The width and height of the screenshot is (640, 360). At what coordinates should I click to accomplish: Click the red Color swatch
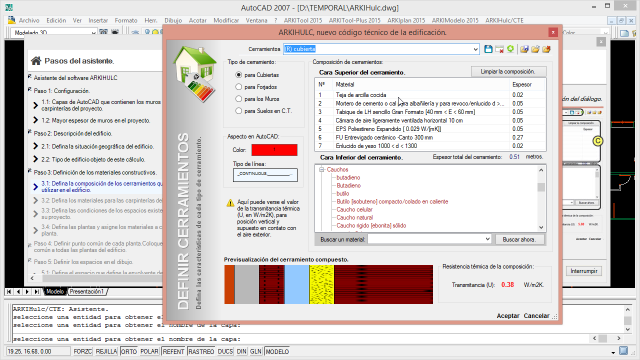pos(274,150)
